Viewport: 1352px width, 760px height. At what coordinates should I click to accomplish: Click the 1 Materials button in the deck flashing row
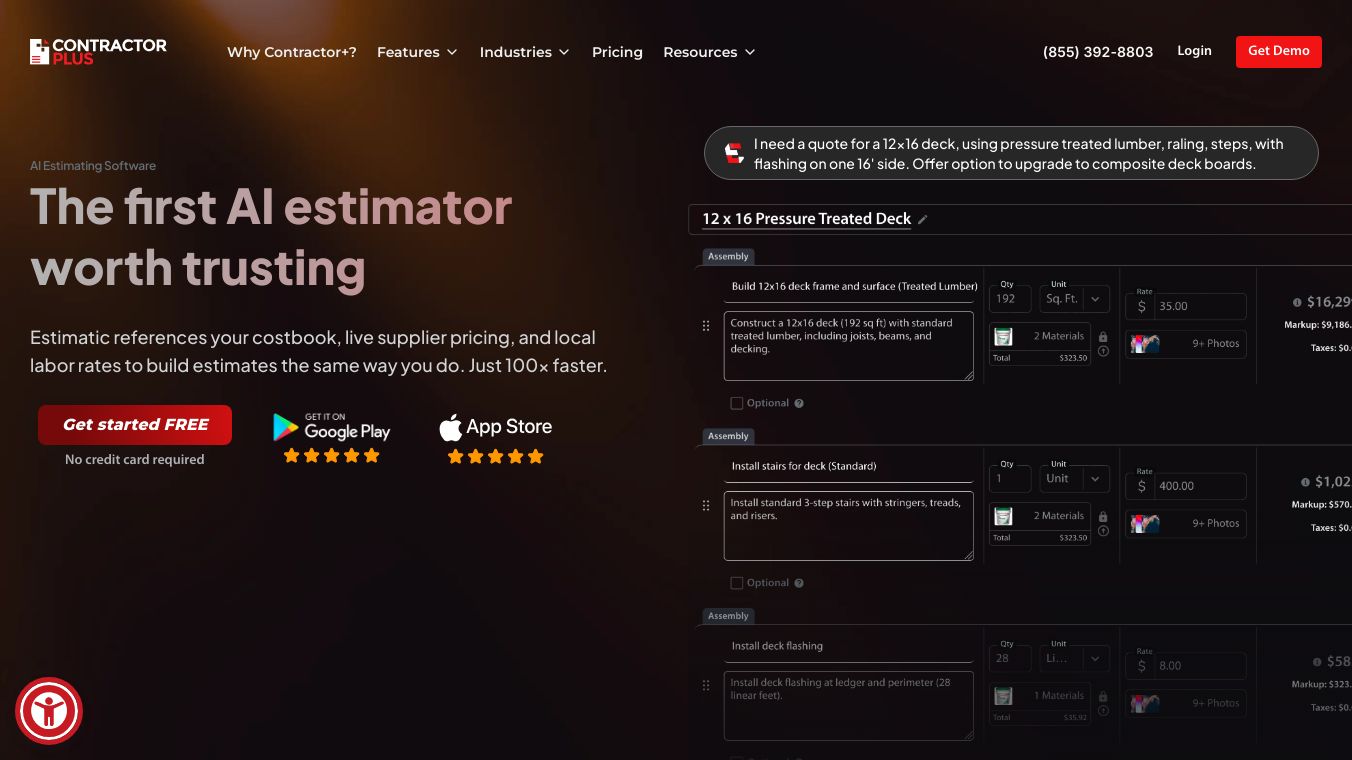[x=1040, y=696]
